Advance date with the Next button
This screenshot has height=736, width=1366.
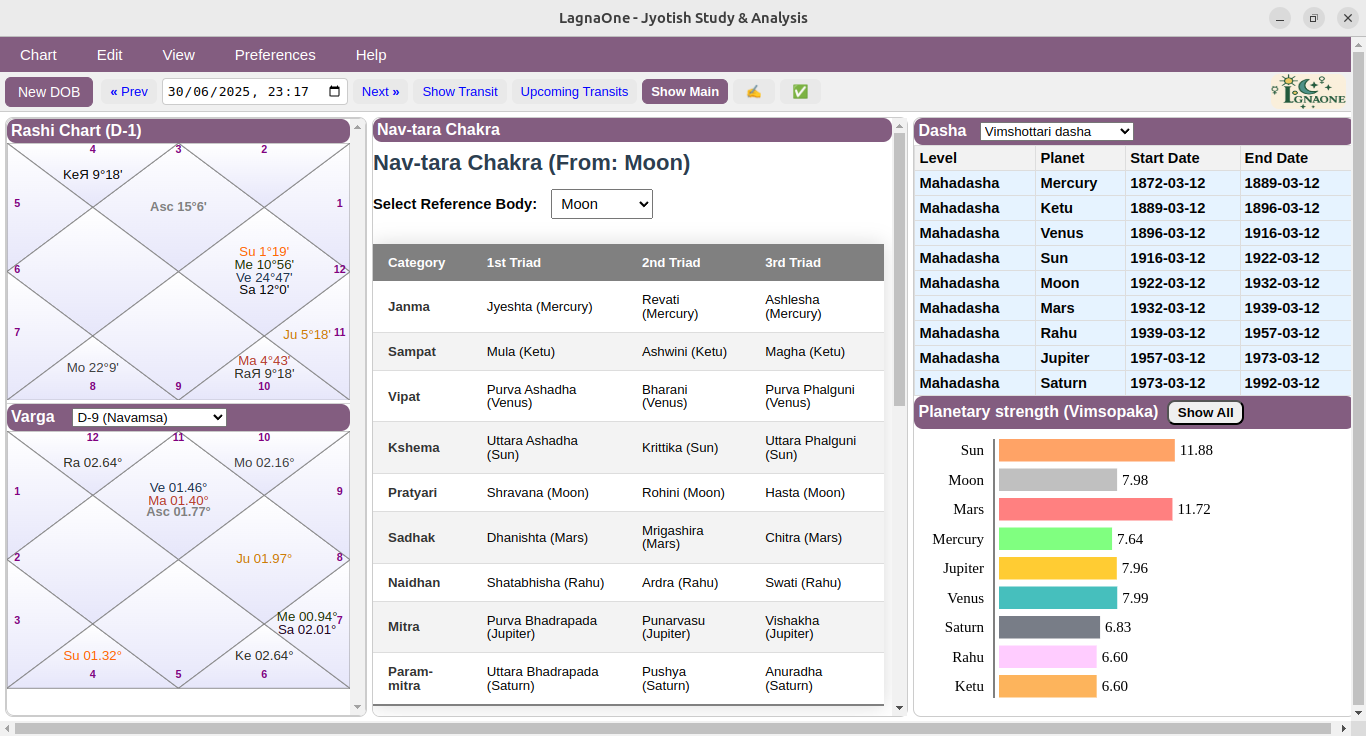380,91
